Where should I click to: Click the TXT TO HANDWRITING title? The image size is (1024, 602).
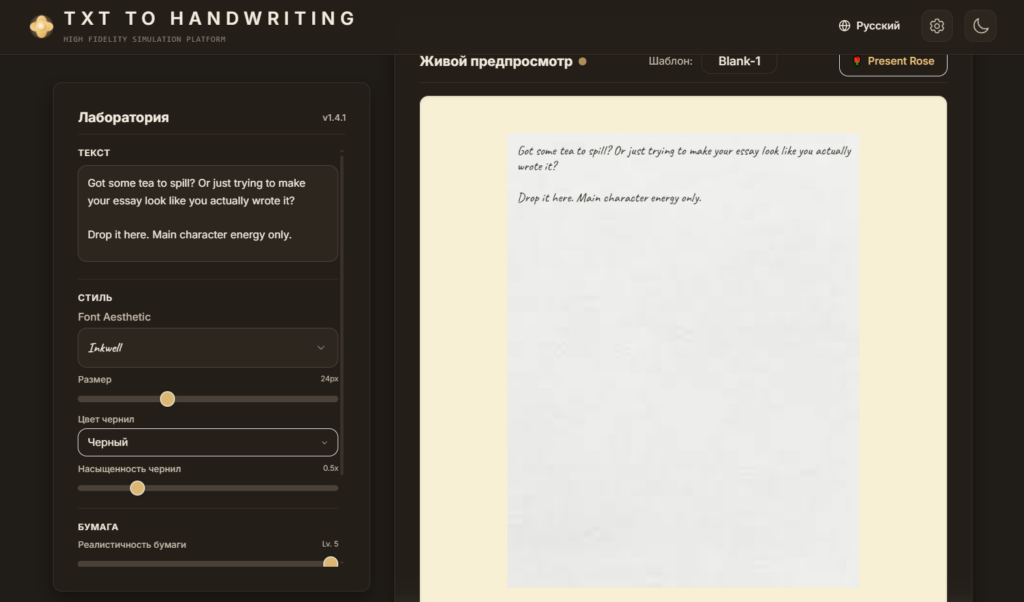coord(210,18)
